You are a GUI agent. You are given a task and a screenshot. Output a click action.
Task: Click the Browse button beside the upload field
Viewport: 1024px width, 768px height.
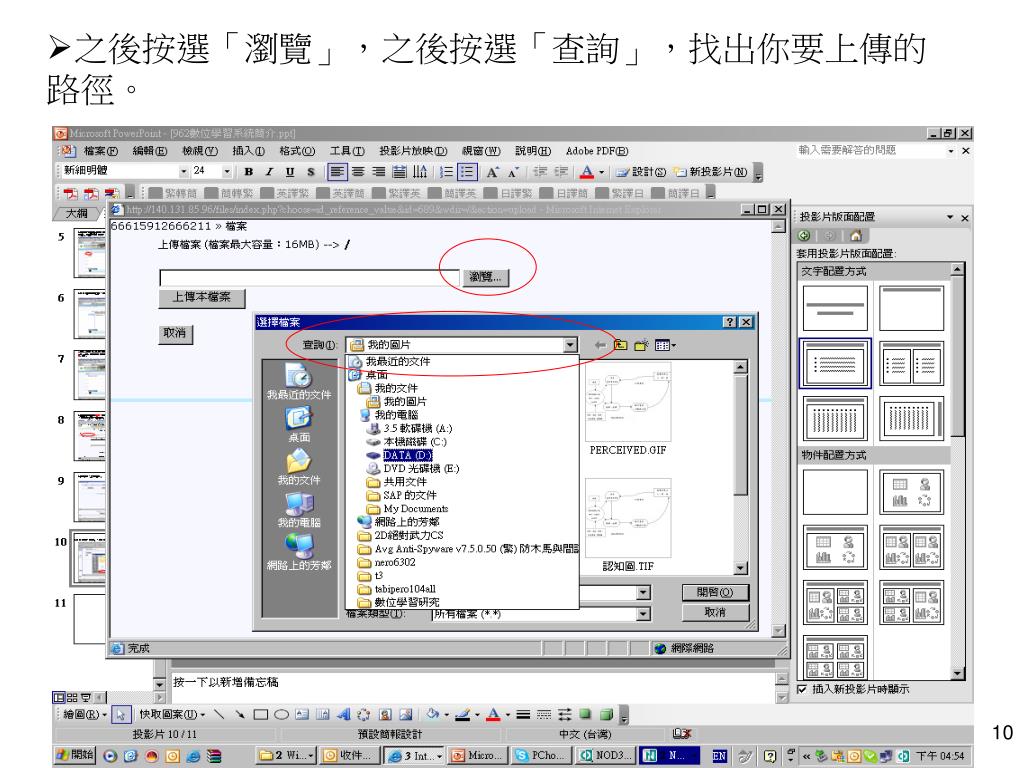click(487, 277)
